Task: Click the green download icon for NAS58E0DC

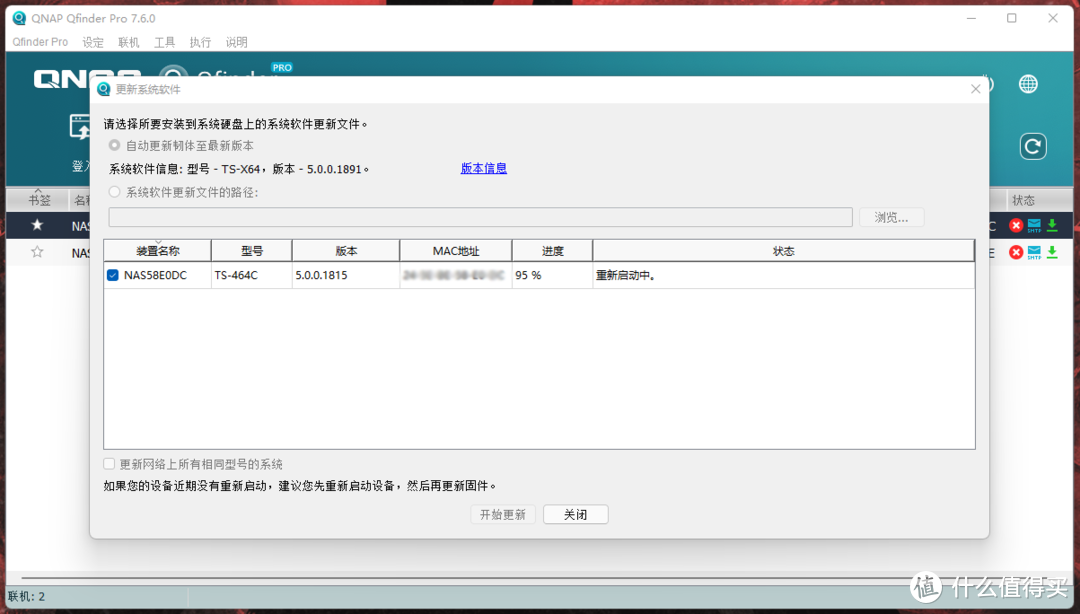Action: pyautogui.click(x=1050, y=225)
